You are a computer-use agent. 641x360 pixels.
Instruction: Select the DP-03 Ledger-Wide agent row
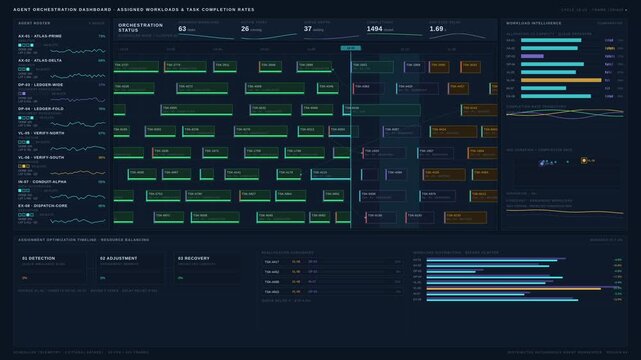(x=61, y=93)
